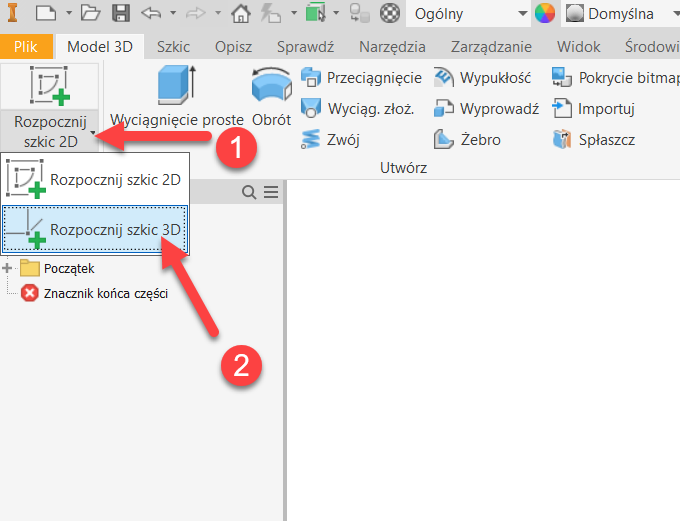Switch to the Szkic ribbon tab
Image resolution: width=680 pixels, height=521 pixels.
(173, 48)
